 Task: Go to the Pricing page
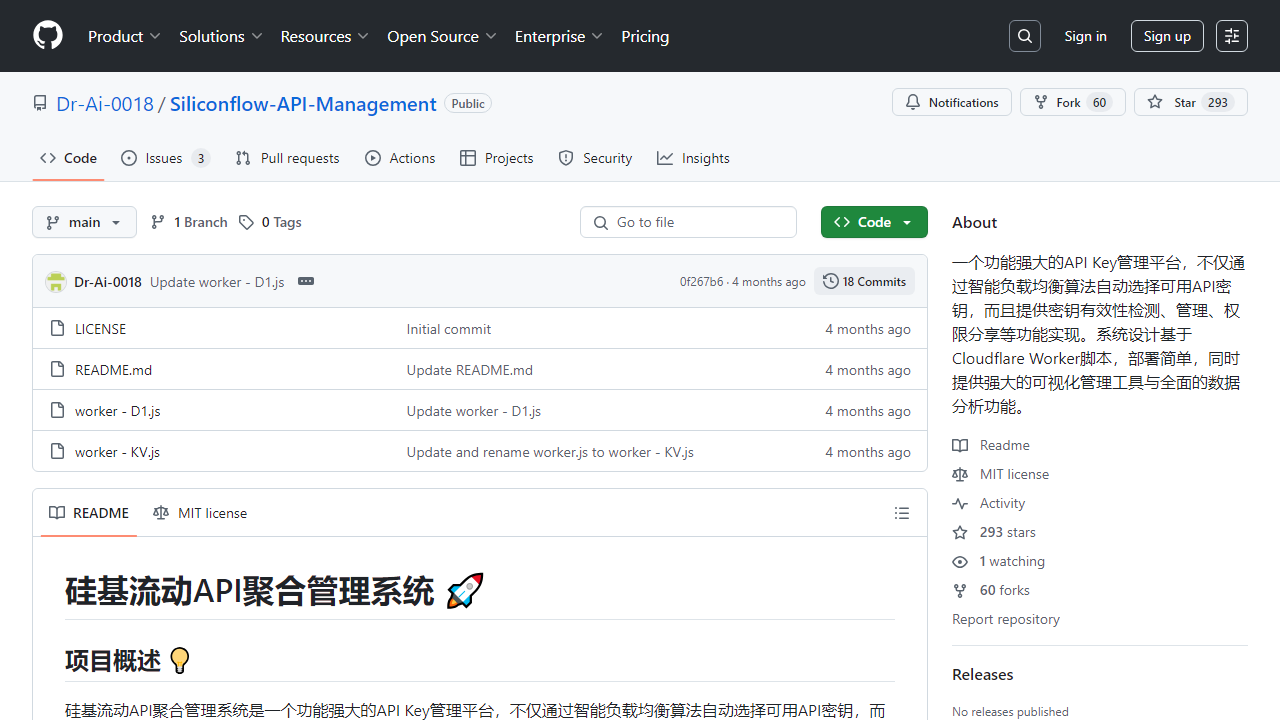[x=645, y=36]
